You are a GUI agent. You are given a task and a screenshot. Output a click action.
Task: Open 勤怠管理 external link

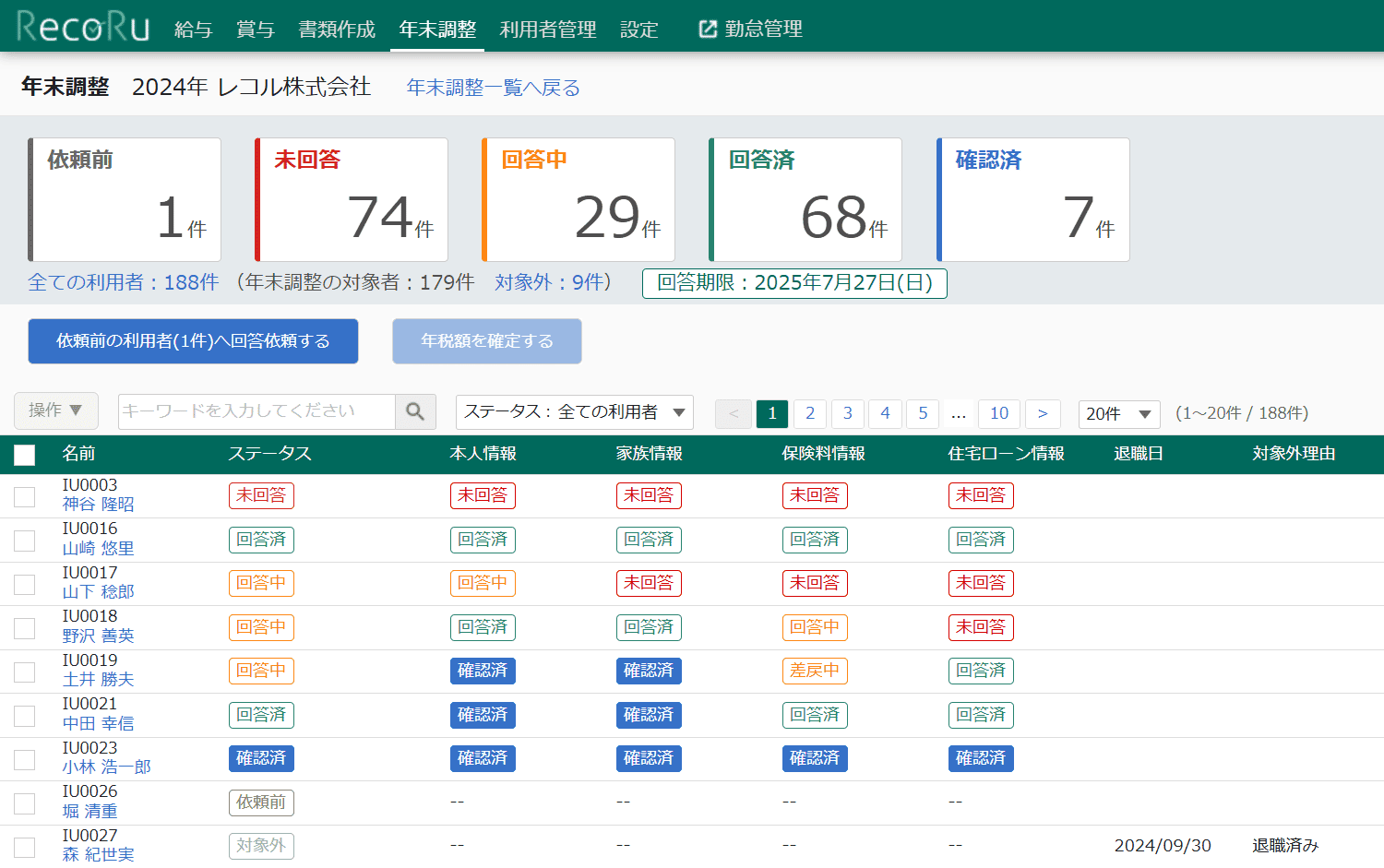750,29
